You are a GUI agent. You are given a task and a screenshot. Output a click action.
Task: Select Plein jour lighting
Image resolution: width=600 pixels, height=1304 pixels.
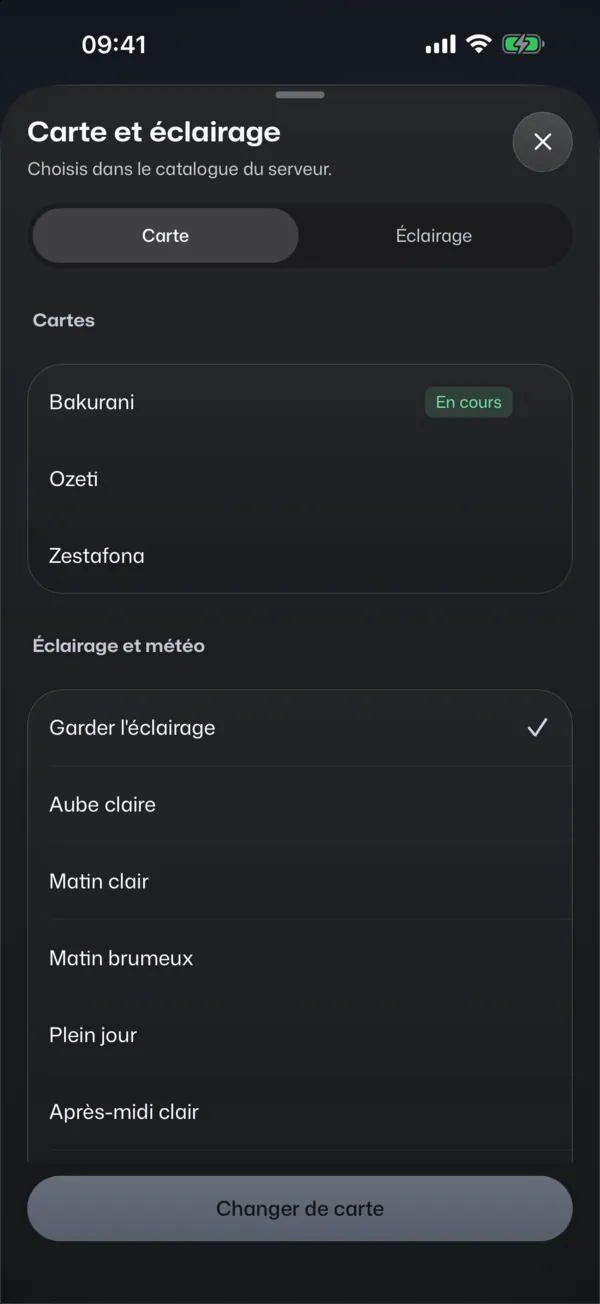click(300, 1035)
